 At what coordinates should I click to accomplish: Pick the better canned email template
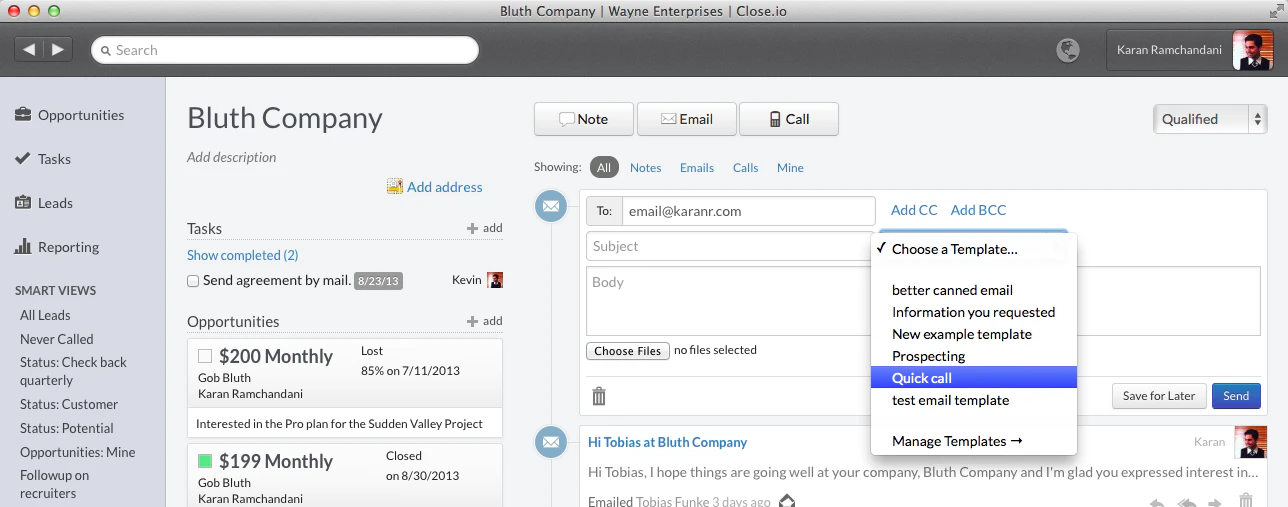[x=974, y=290]
